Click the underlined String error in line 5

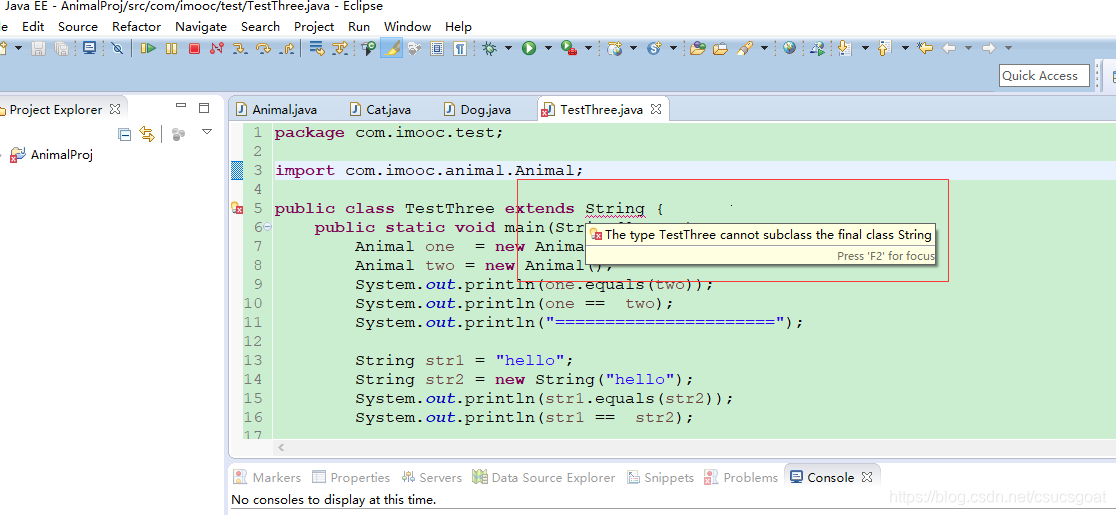615,209
